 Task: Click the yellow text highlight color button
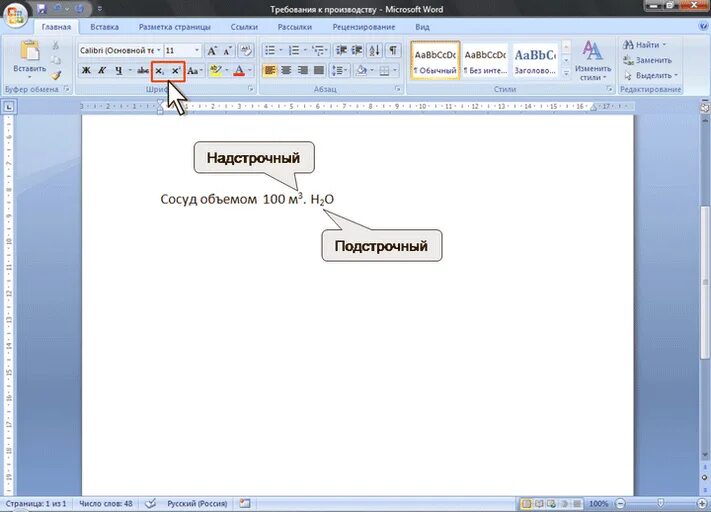point(215,70)
